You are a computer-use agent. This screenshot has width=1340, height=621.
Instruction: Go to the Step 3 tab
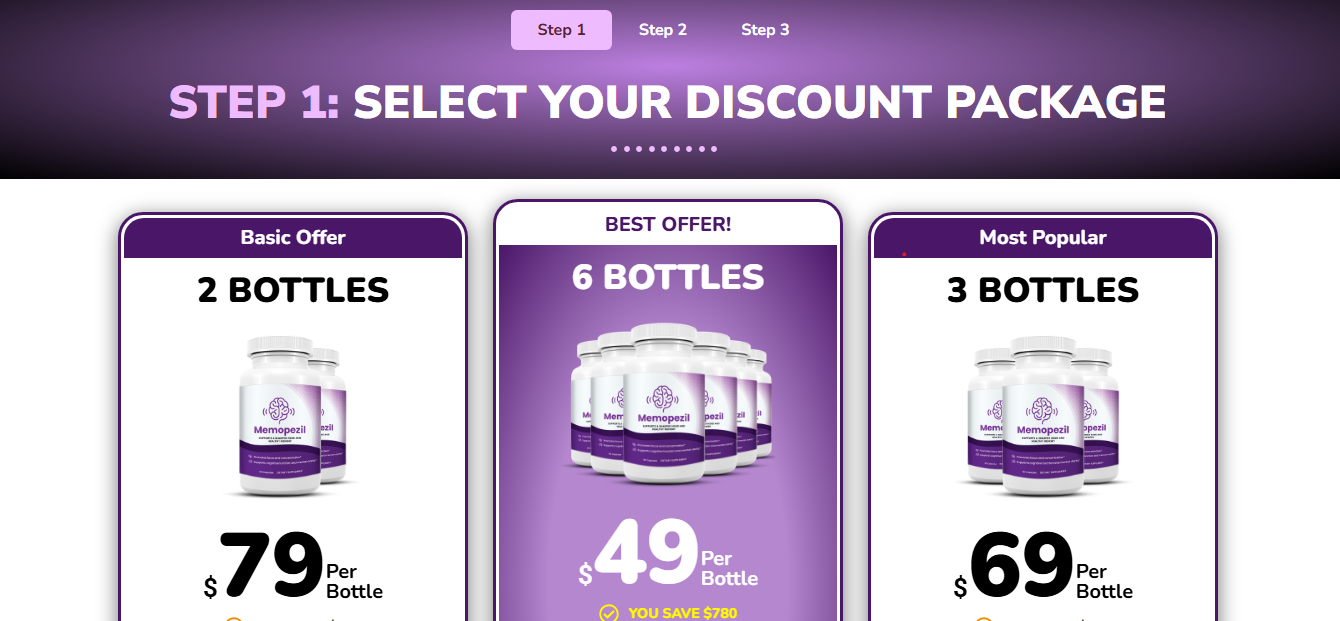[x=765, y=30]
